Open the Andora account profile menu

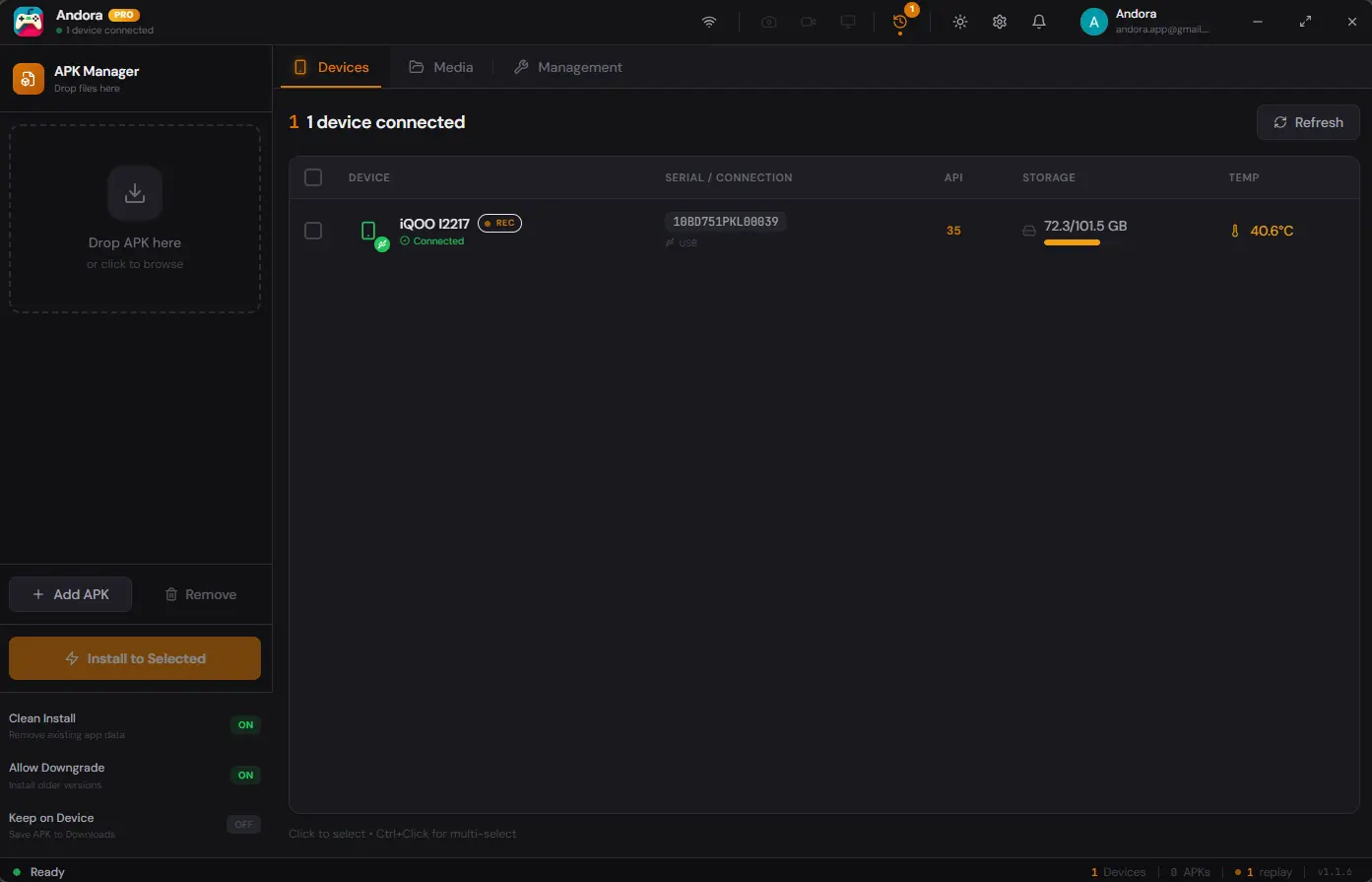pyautogui.click(x=1146, y=22)
